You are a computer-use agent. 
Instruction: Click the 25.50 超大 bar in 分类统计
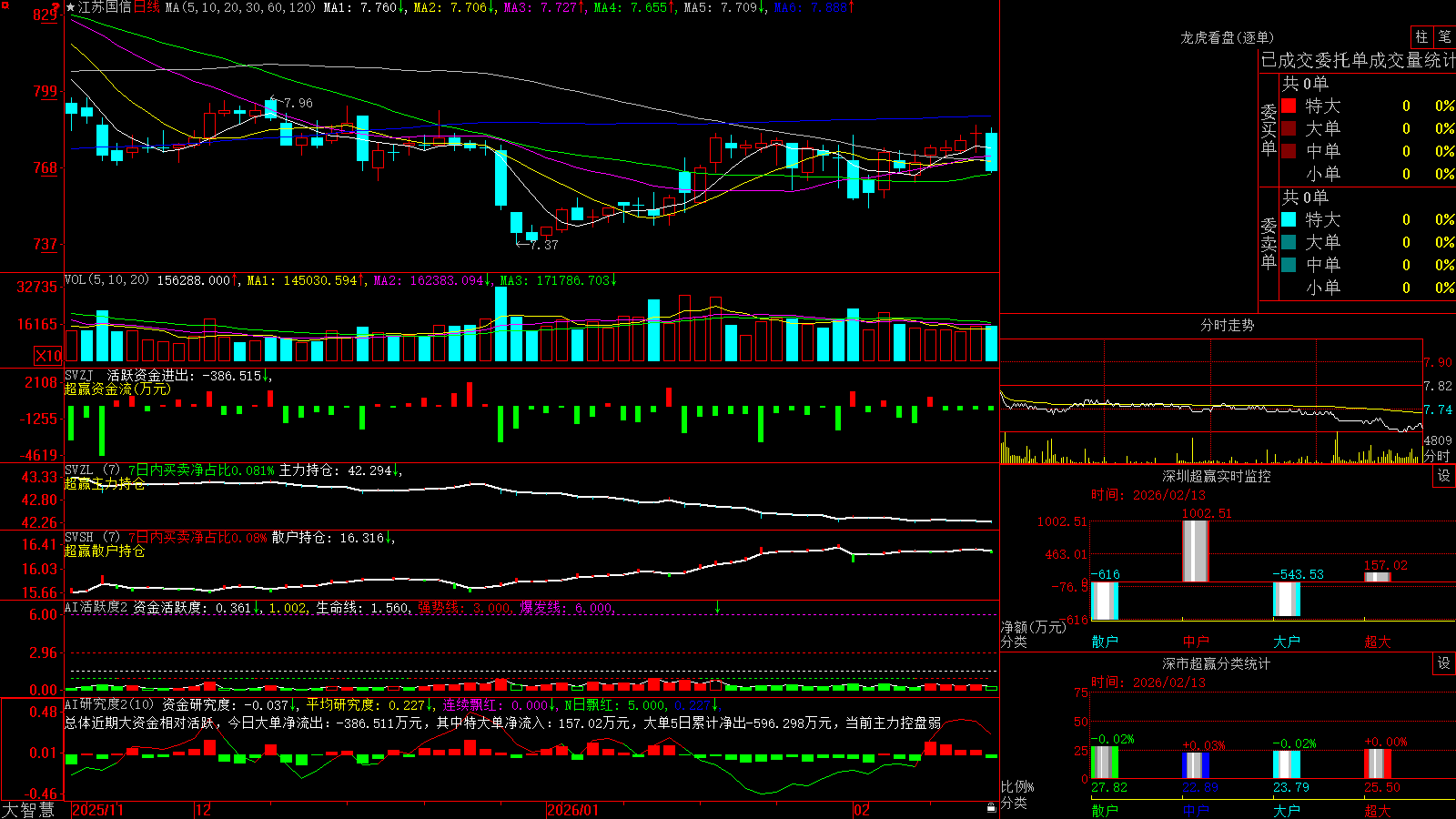1378,764
